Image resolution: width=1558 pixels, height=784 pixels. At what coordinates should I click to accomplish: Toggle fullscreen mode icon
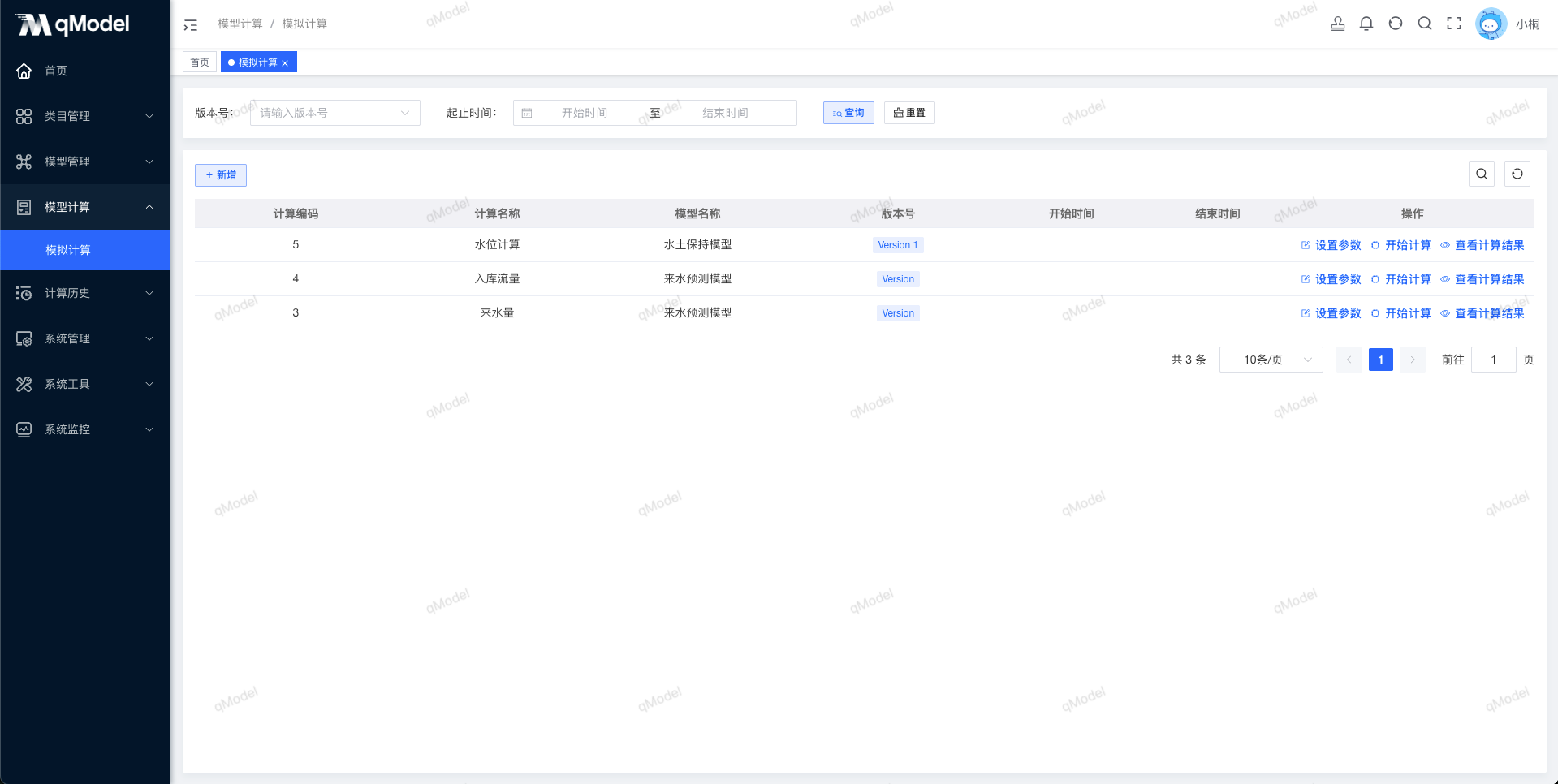(1454, 24)
